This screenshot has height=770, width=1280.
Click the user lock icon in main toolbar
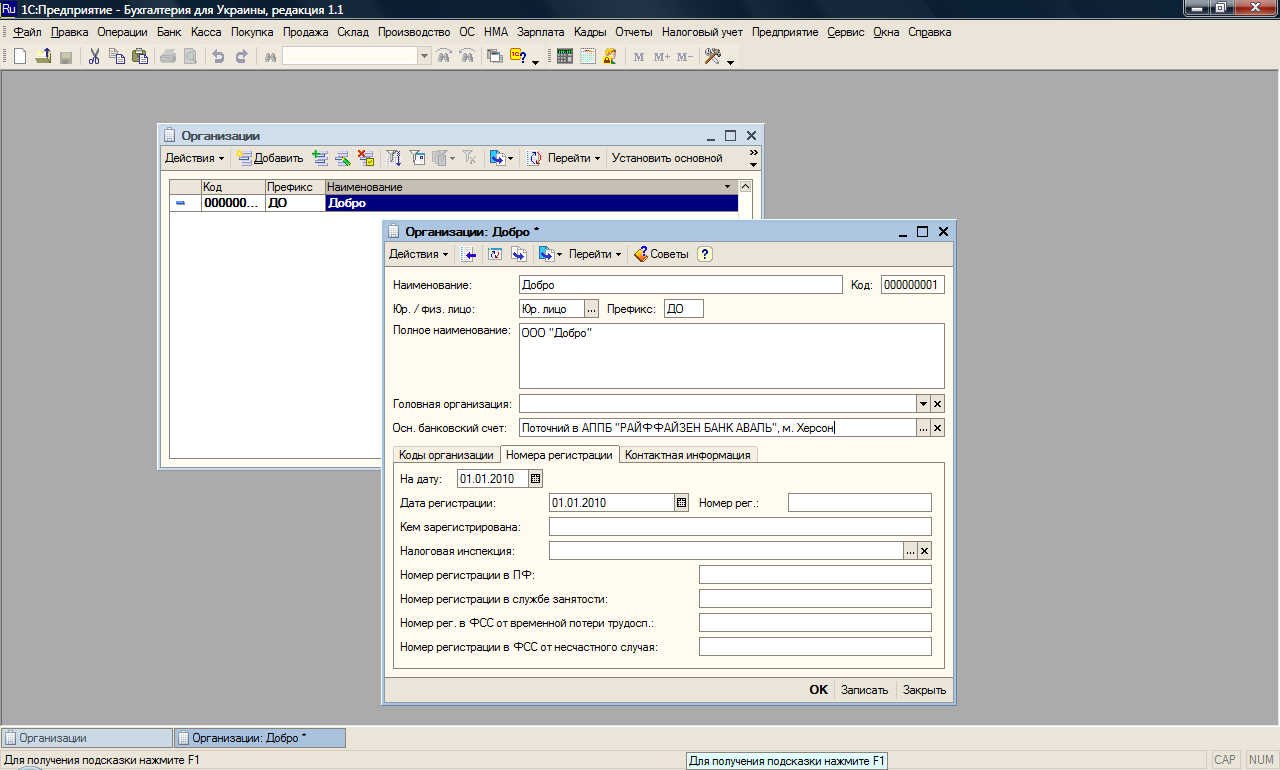point(610,57)
